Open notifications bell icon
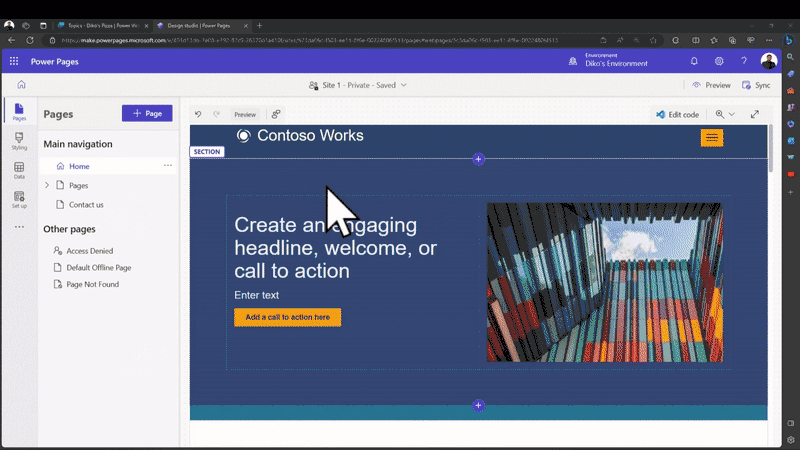The height and width of the screenshot is (450, 800). tap(694, 61)
